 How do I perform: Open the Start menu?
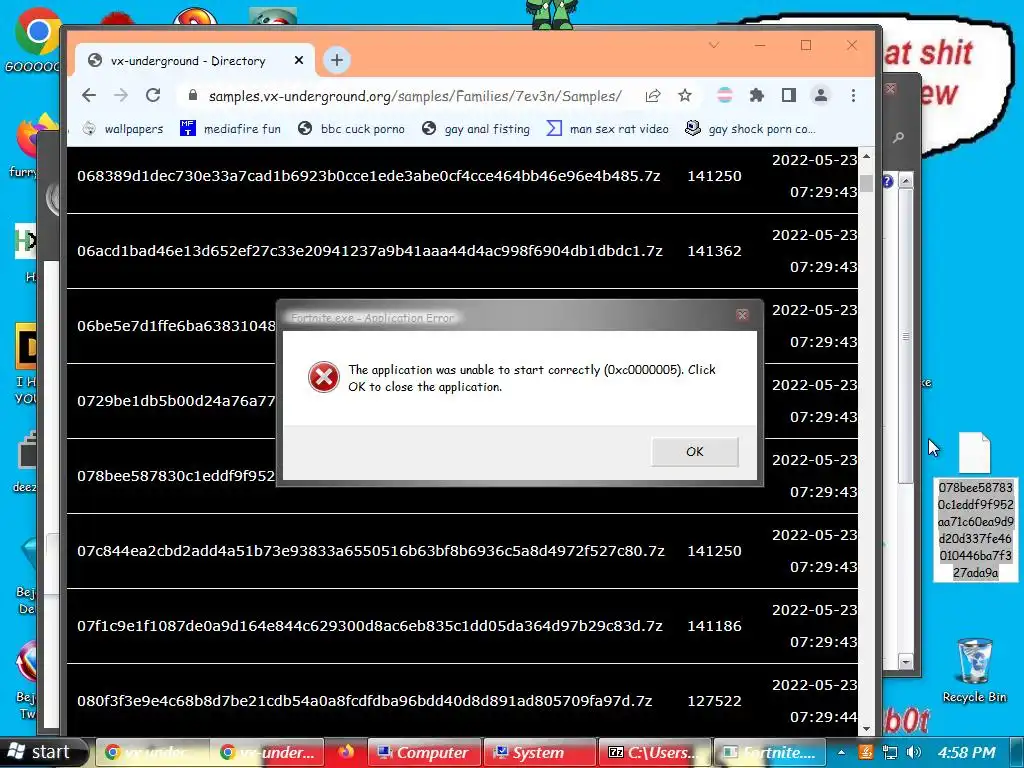click(42, 752)
